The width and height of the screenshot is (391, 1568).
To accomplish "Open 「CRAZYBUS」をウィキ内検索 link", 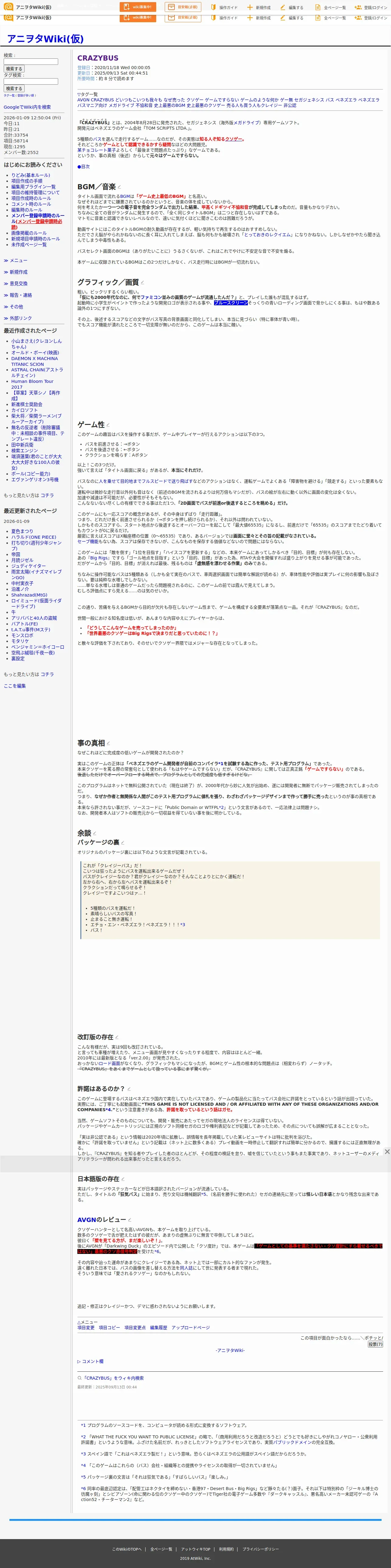I will point(113,1378).
